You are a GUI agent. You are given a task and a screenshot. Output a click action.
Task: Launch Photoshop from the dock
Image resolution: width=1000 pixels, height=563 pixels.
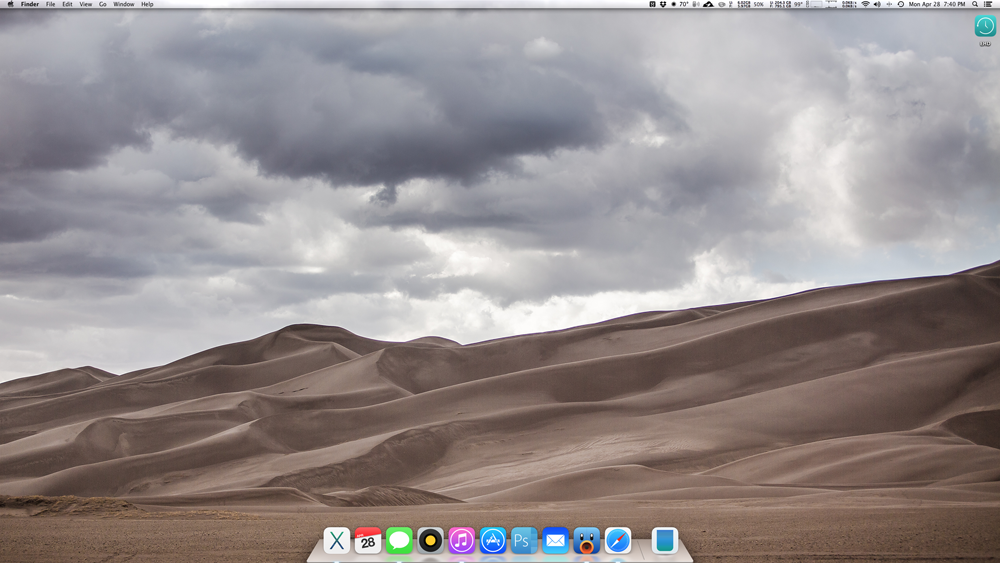[524, 541]
